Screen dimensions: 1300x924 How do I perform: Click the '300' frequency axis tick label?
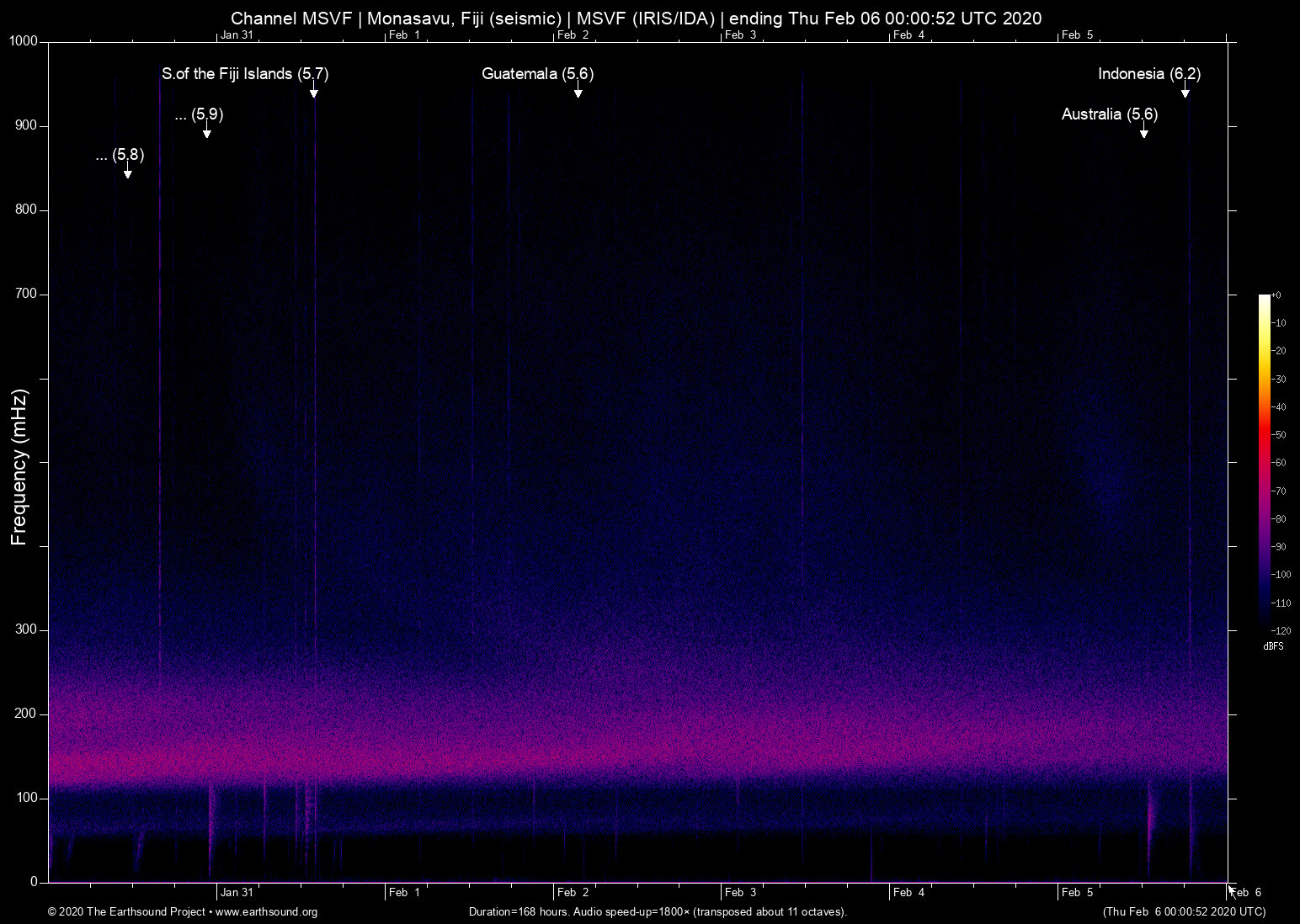pyautogui.click(x=27, y=630)
